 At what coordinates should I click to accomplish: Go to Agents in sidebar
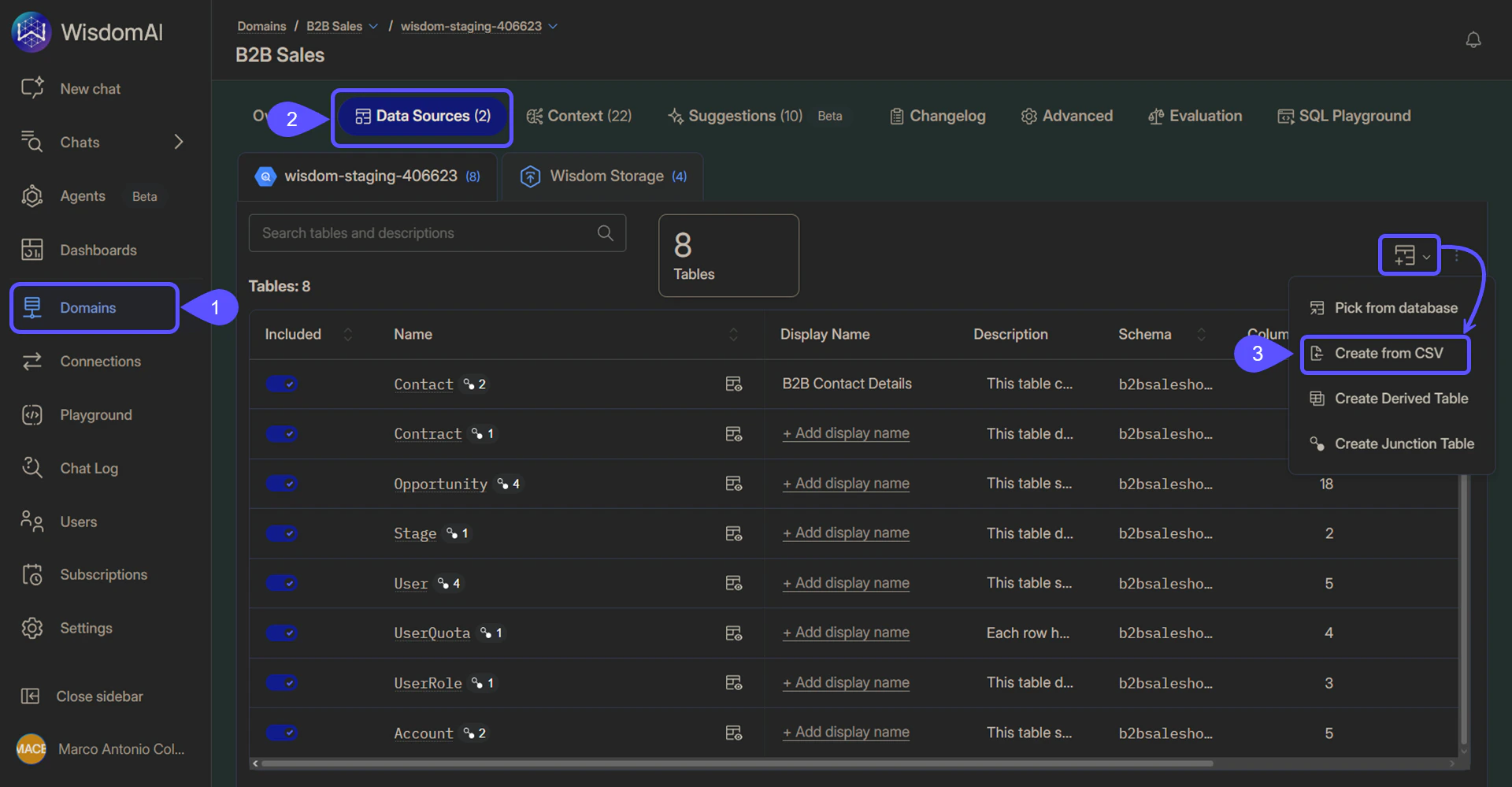[63, 196]
